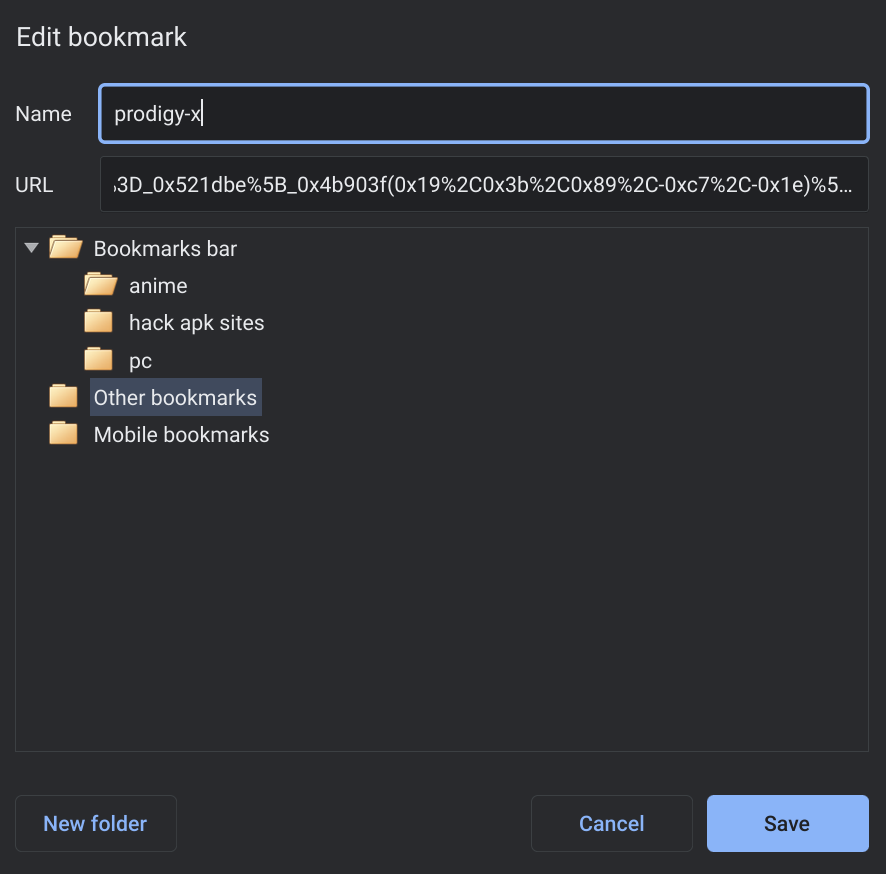Image resolution: width=886 pixels, height=874 pixels.
Task: Select the Mobile bookmarks folder
Action: [181, 434]
